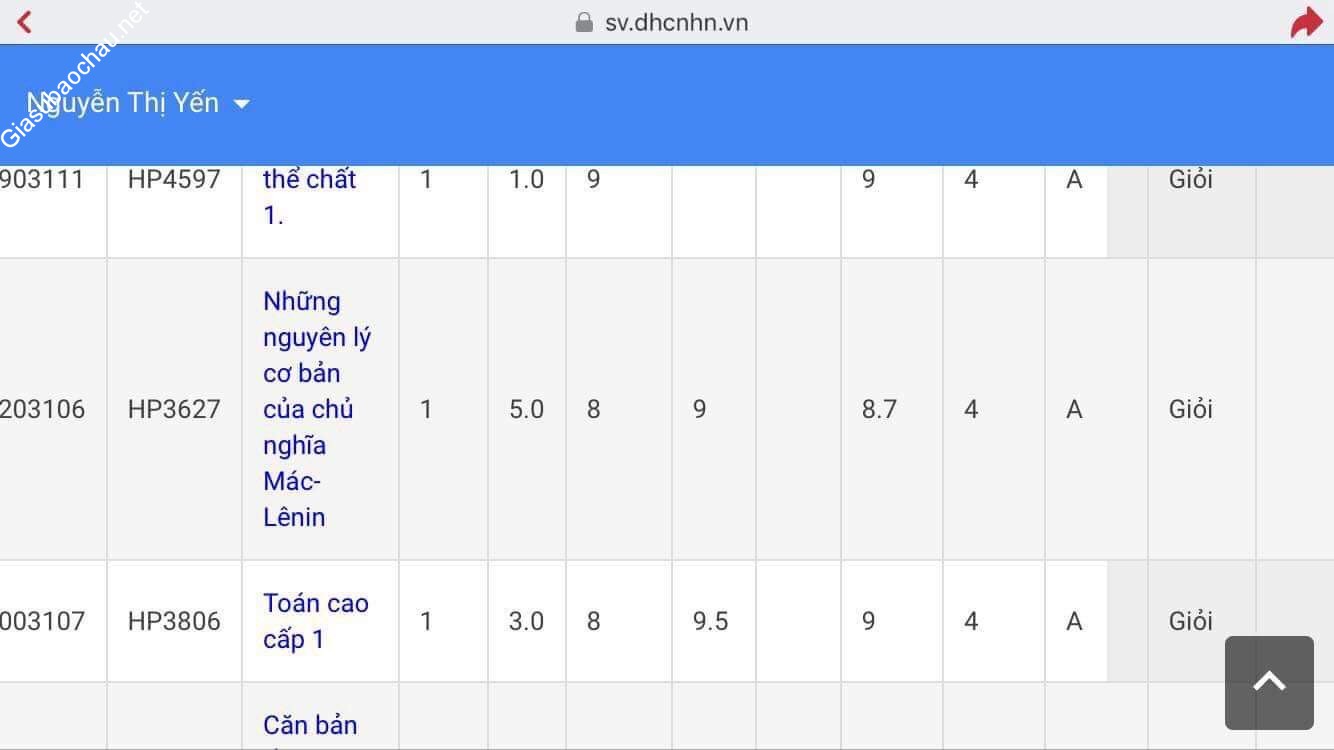
Task: Click class ID 903111
Action: pyautogui.click(x=43, y=180)
